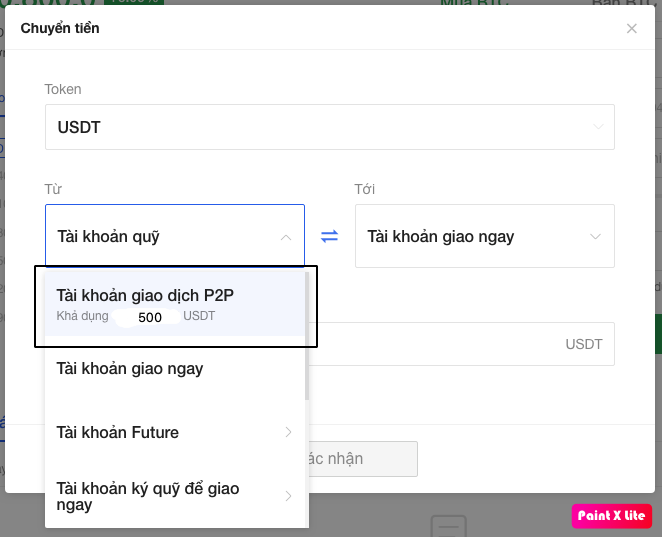662x537 pixels.
Task: Click the chevron arrow beside Tài khoản Future
Action: [288, 432]
